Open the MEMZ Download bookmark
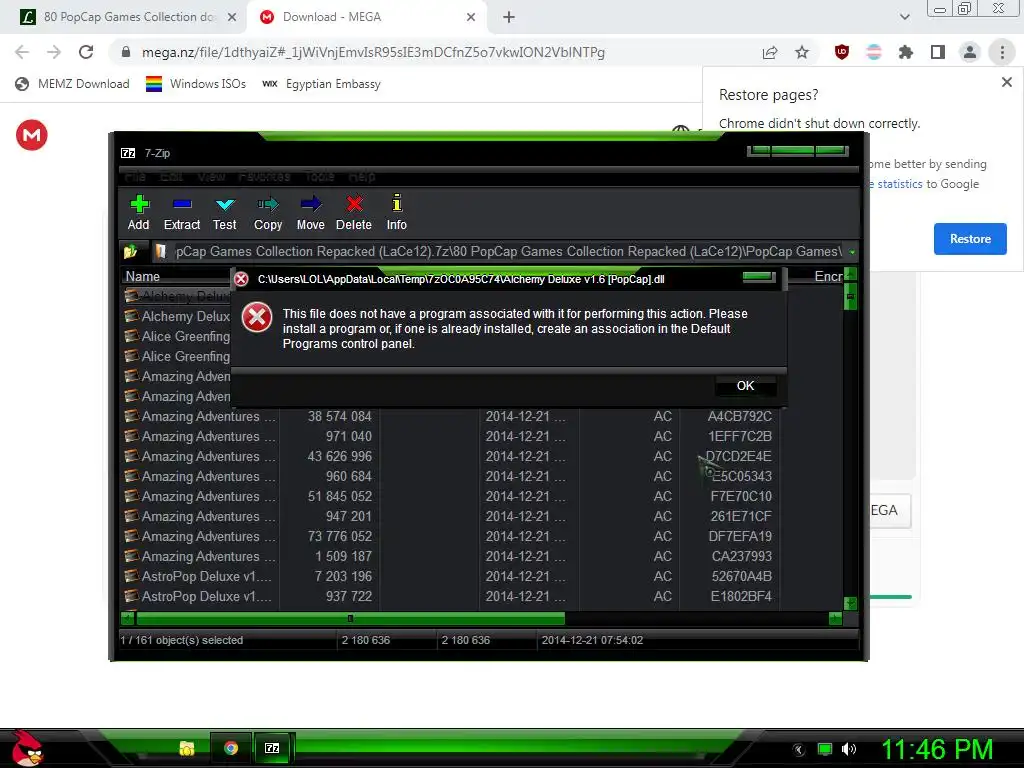Screen dimensions: 1024x768 [x=72, y=84]
